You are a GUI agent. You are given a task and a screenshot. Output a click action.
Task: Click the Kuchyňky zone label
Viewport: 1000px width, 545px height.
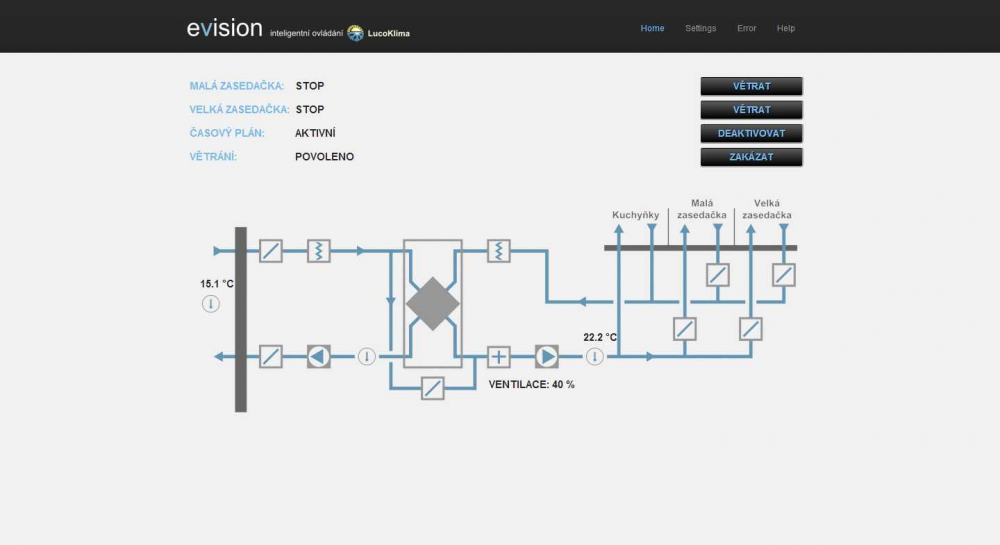pos(635,215)
